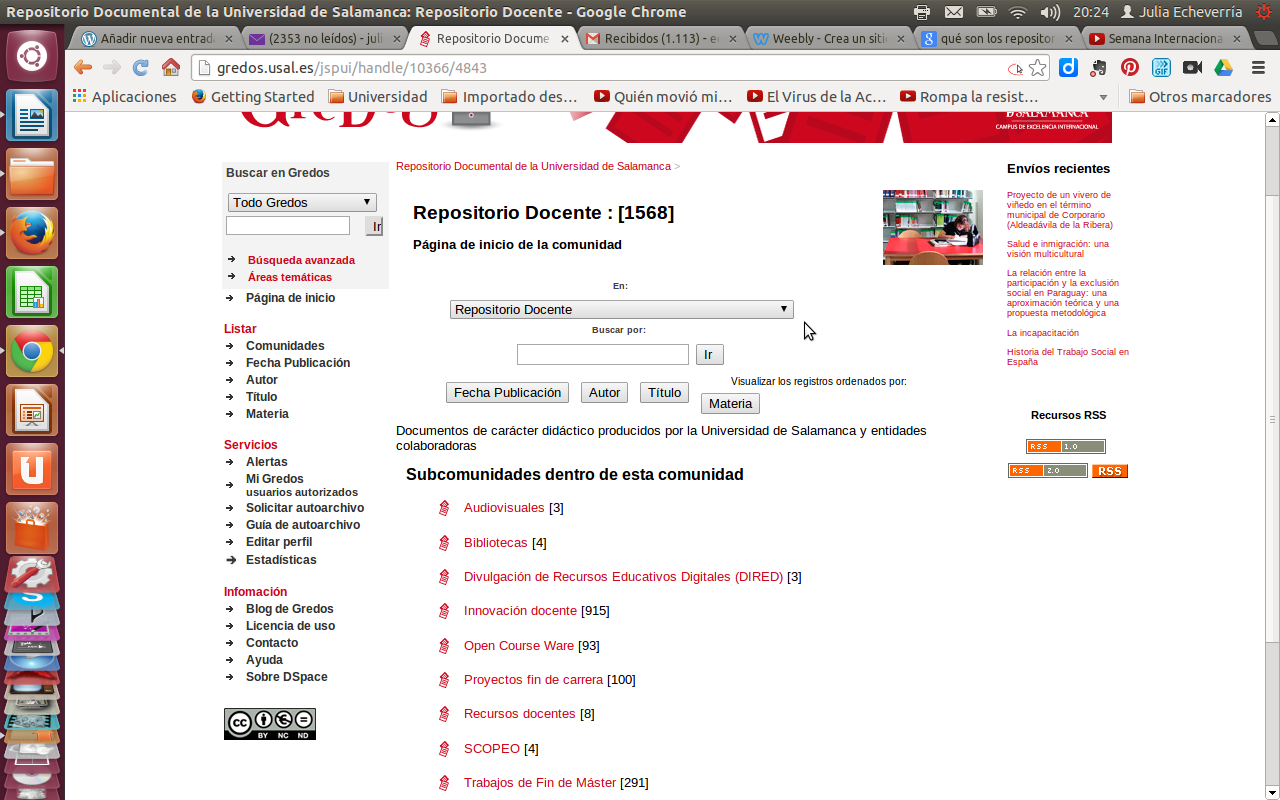Open the Creative Commons license badge
The height and width of the screenshot is (800, 1280).
270,723
